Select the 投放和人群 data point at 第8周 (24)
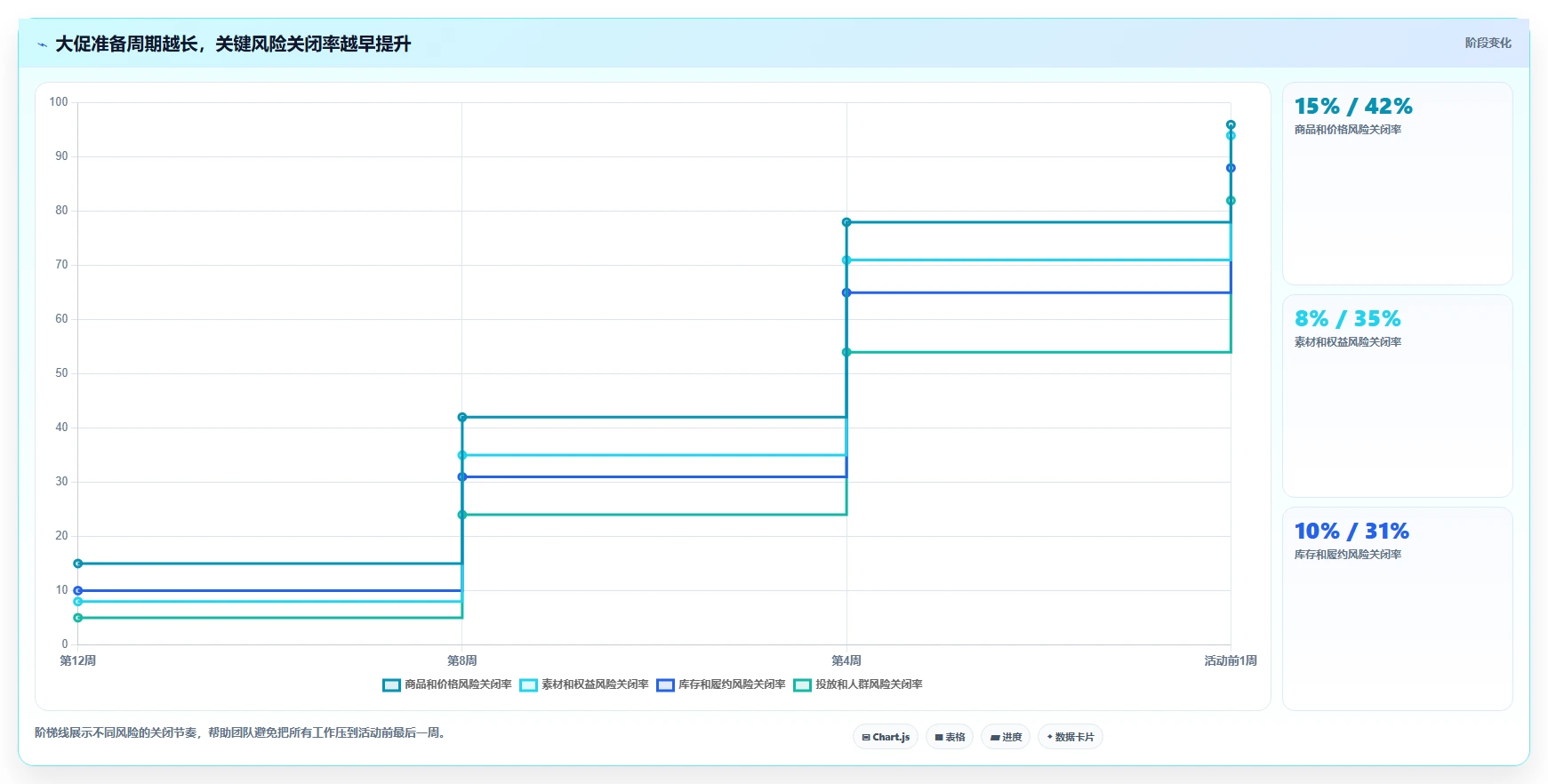This screenshot has width=1548, height=784. pos(462,515)
